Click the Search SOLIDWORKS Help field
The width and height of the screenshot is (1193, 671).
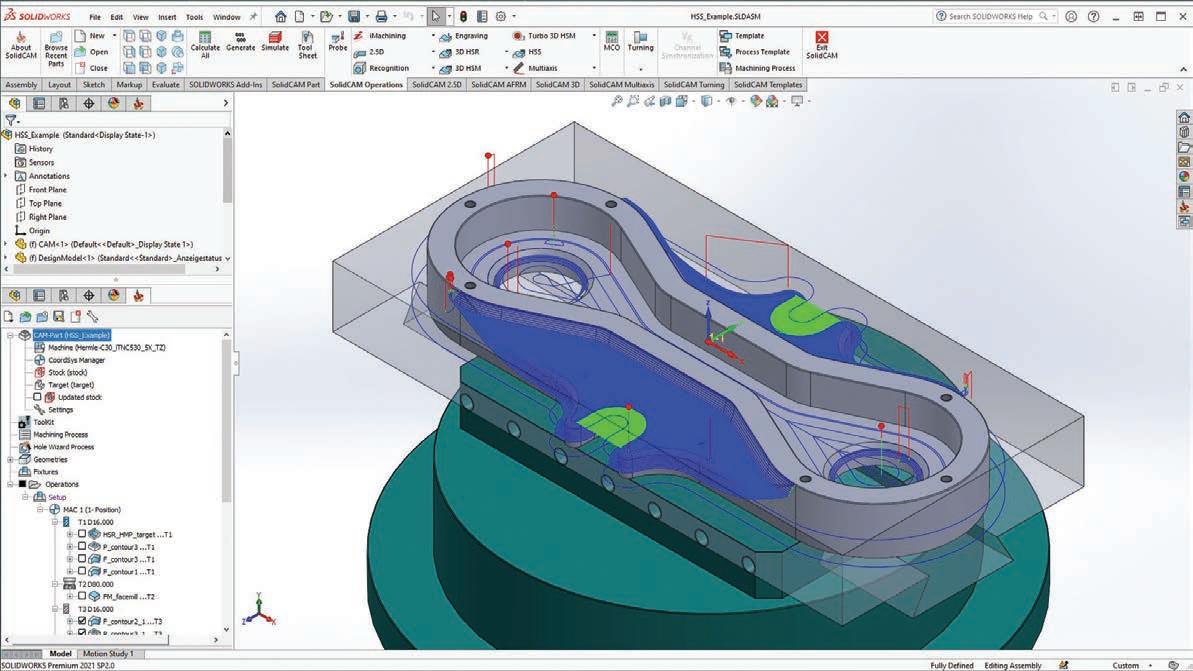[994, 16]
